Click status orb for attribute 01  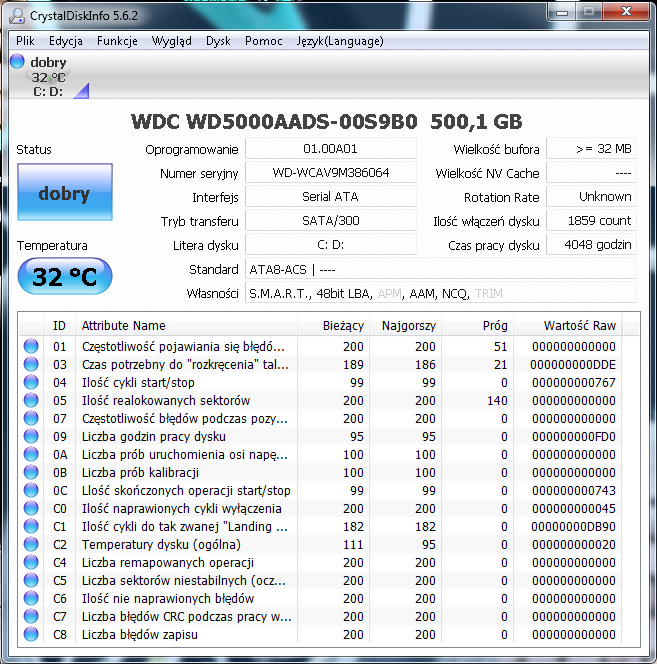pos(31,346)
